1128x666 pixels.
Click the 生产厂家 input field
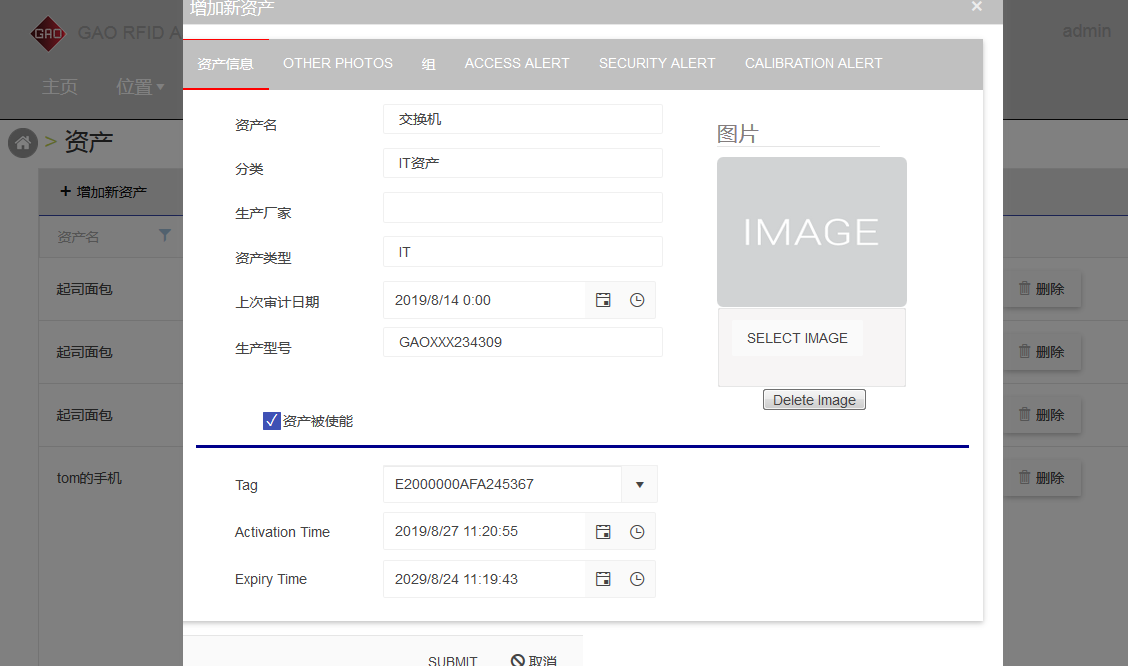(522, 208)
